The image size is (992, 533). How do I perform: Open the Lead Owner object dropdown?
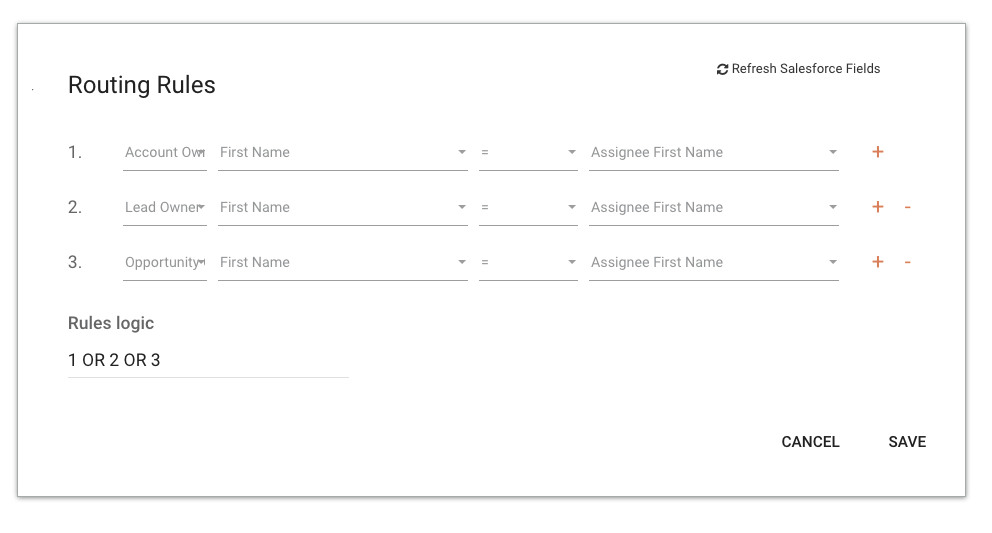point(165,208)
